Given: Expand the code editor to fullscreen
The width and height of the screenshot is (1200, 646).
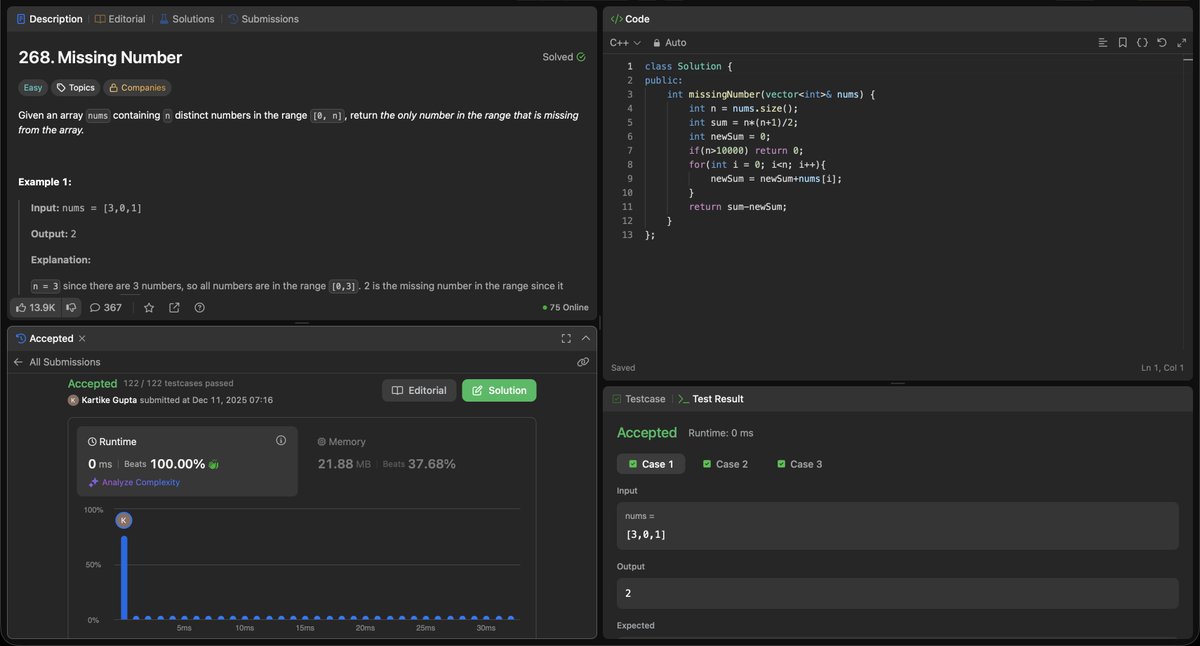Looking at the screenshot, I should [1182, 42].
